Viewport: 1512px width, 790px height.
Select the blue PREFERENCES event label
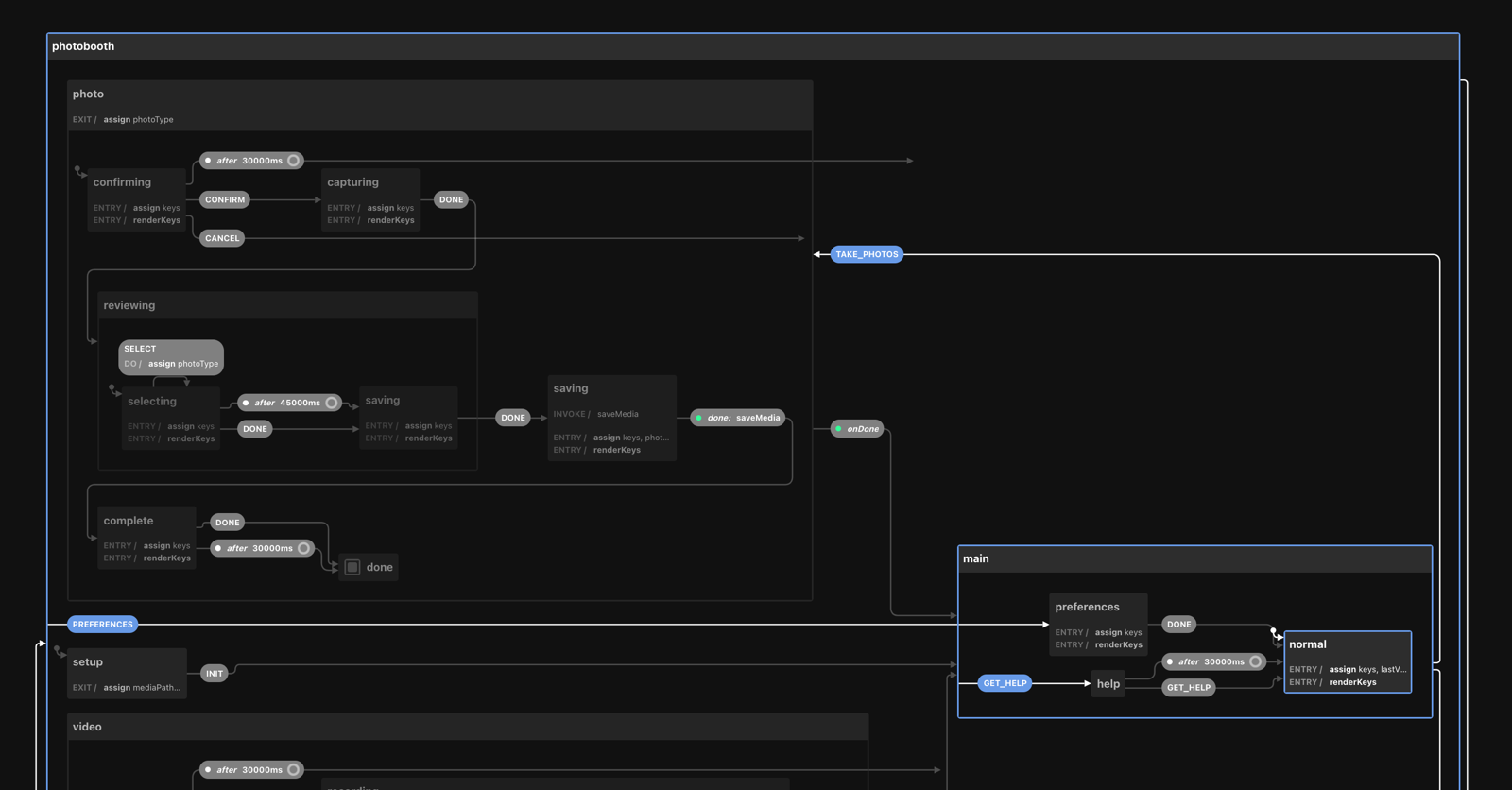[103, 625]
